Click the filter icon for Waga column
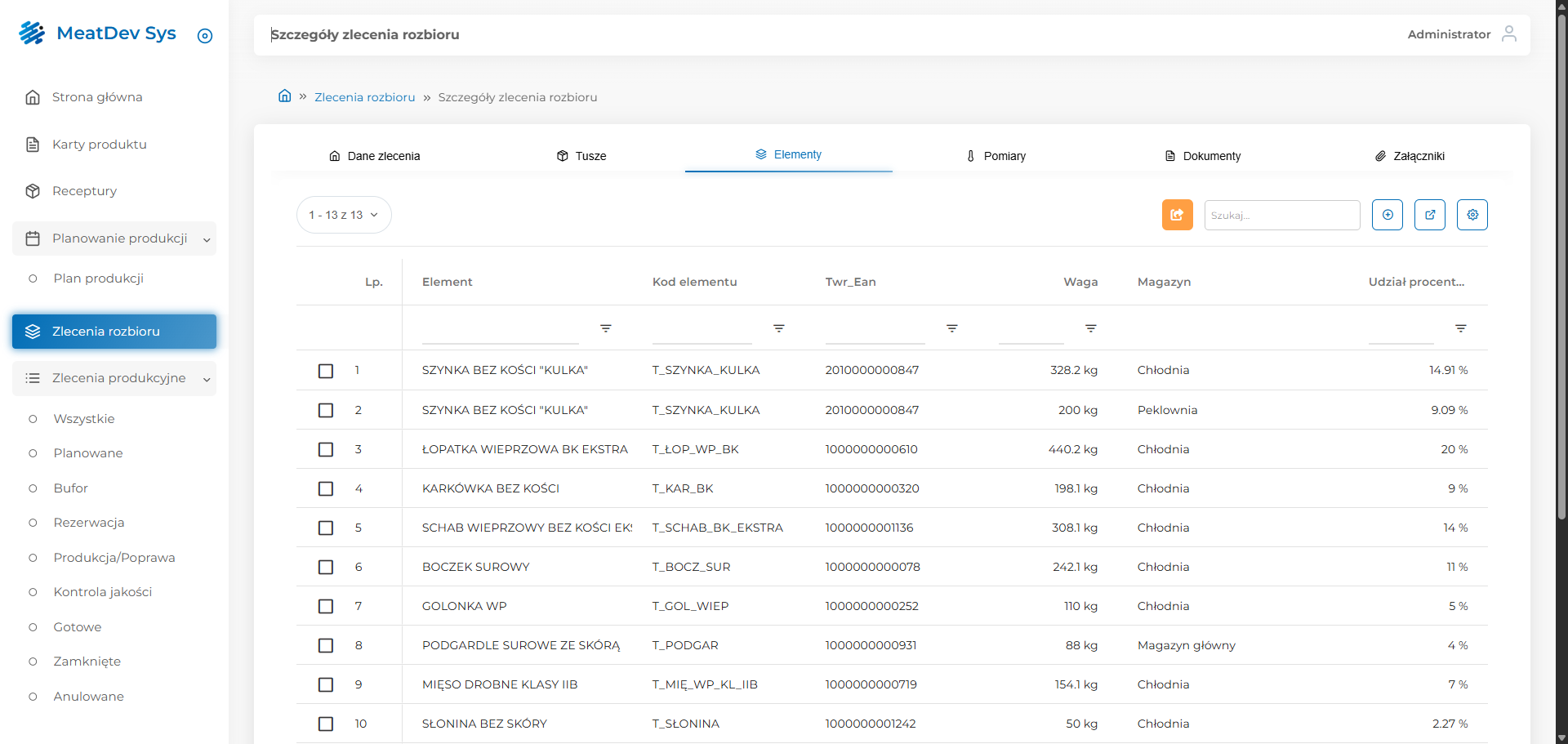This screenshot has width=1568, height=744. (1090, 328)
